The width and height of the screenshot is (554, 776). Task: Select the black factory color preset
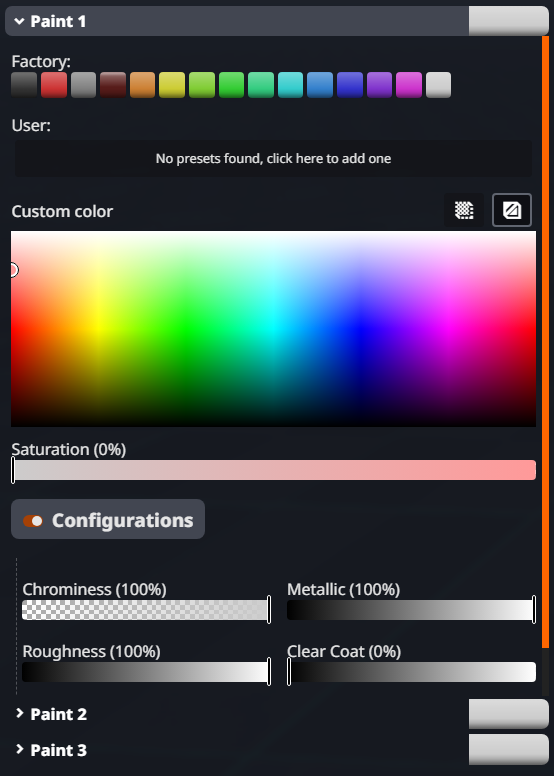pos(24,85)
